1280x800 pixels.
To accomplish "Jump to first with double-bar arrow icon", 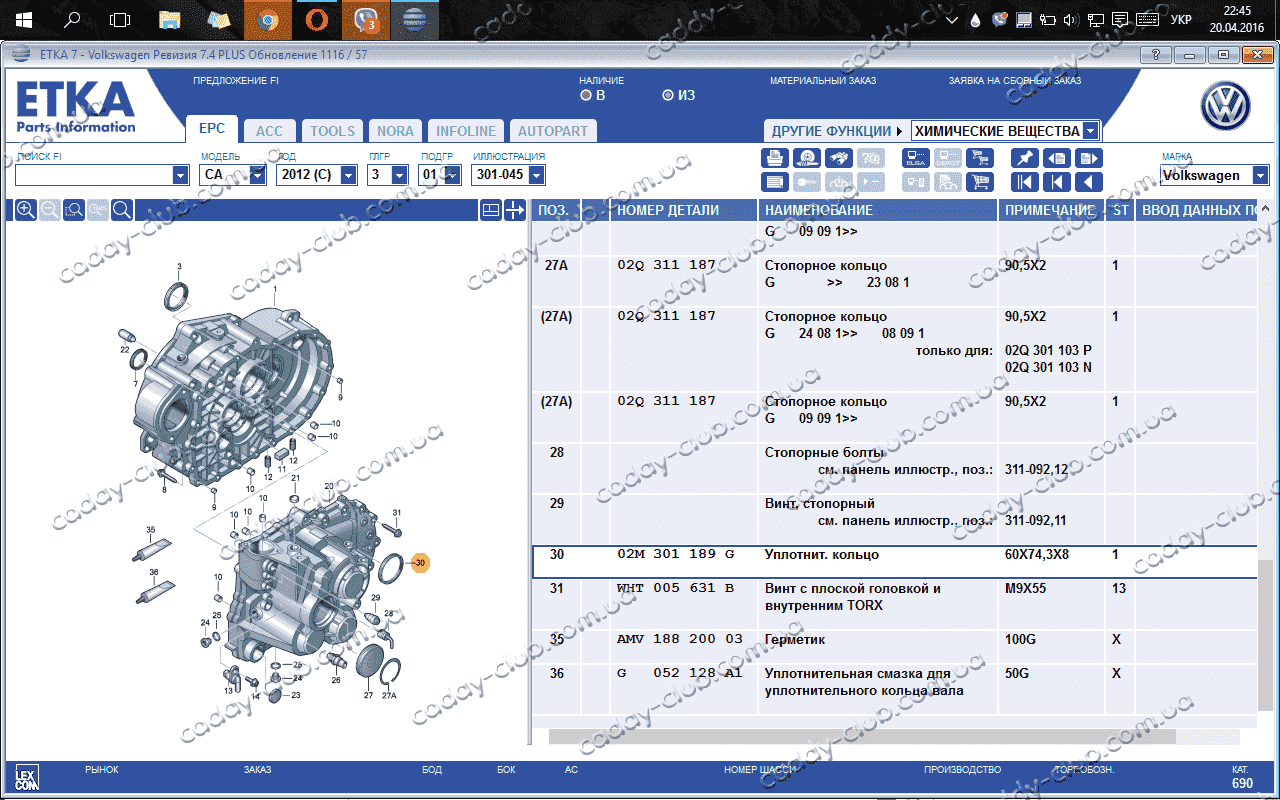I will (x=1025, y=182).
